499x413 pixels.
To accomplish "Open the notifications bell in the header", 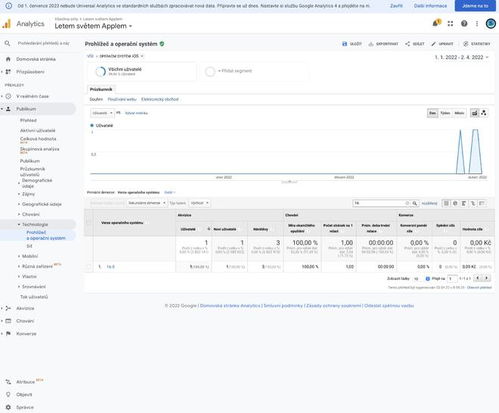I will pyautogui.click(x=436, y=23).
